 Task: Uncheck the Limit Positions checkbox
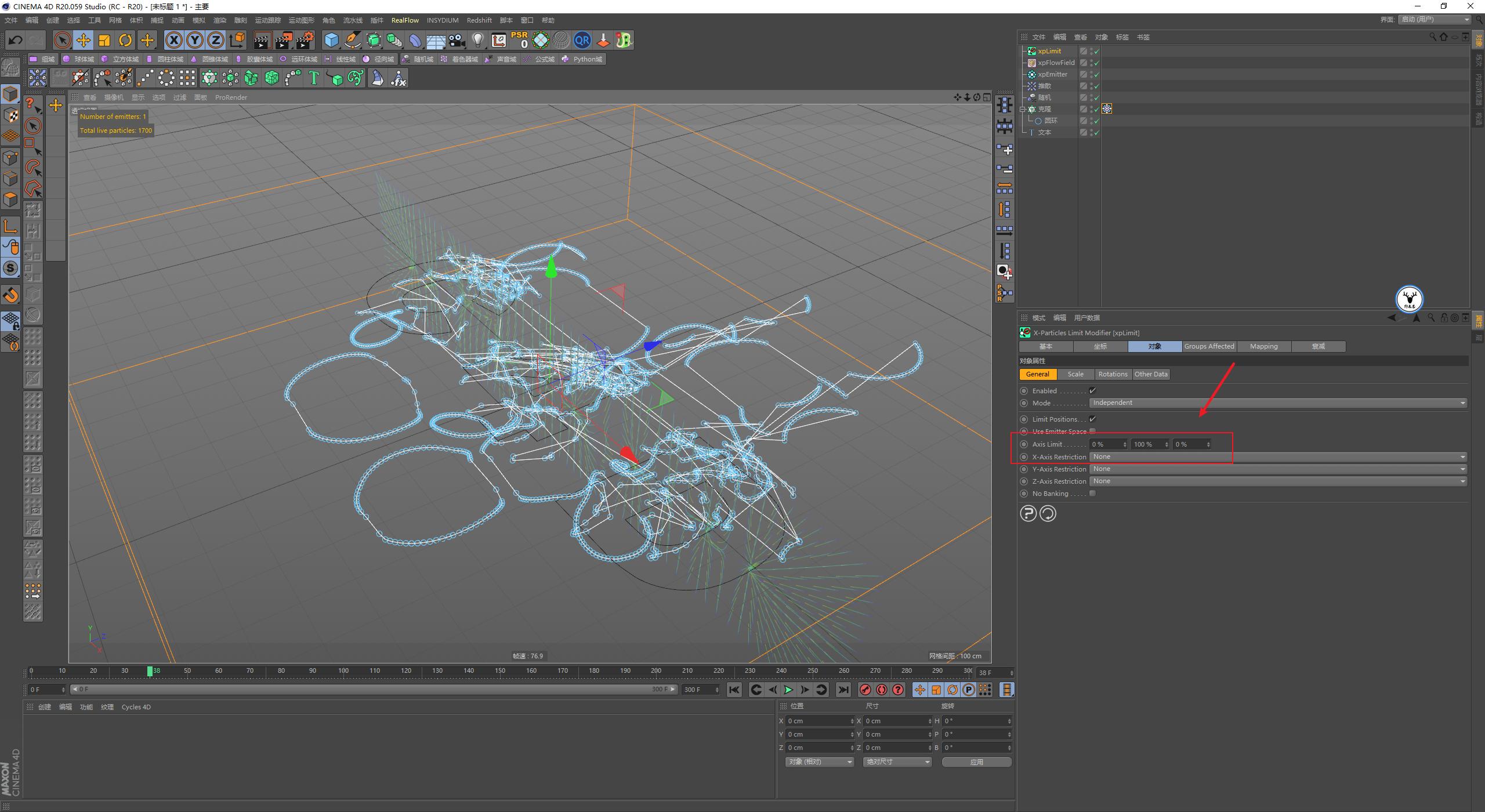point(1093,419)
